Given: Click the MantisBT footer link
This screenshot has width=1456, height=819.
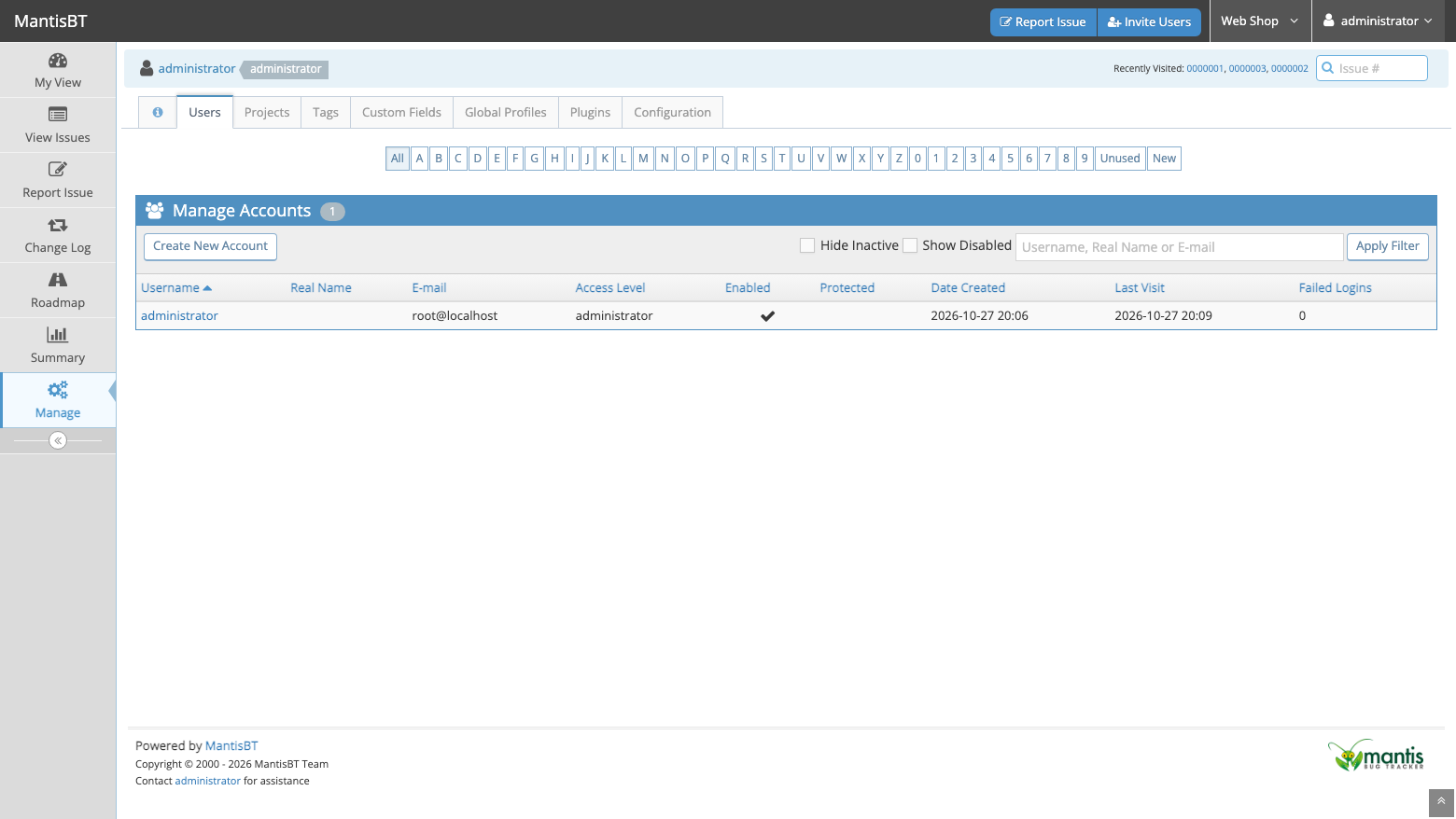Looking at the screenshot, I should click(x=231, y=745).
